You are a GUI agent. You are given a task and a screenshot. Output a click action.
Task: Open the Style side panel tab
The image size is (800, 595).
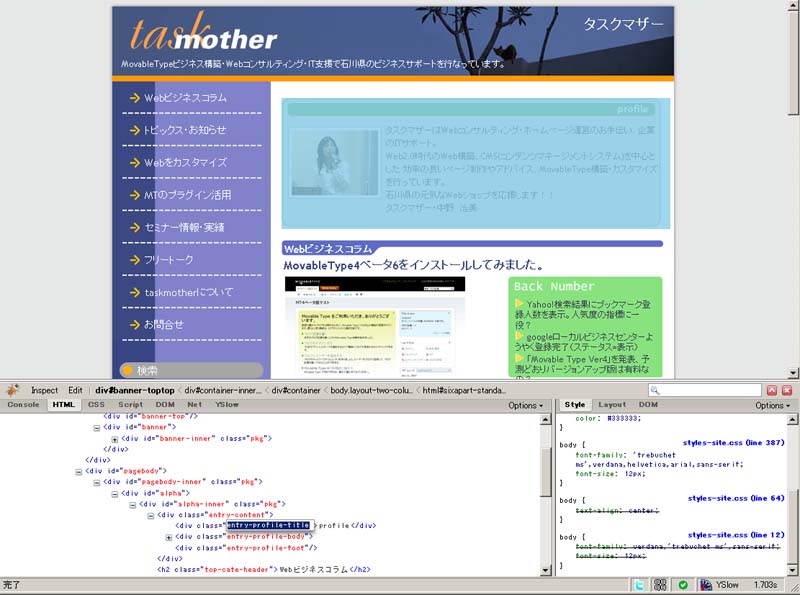pyautogui.click(x=575, y=405)
